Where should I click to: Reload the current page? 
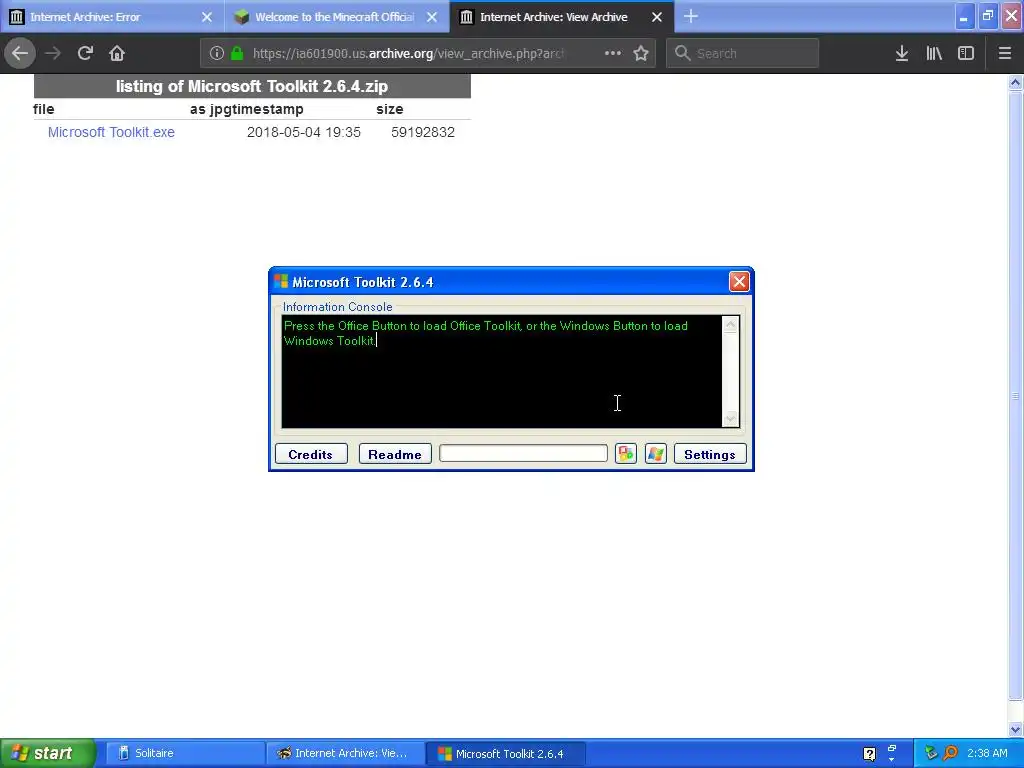(x=85, y=53)
